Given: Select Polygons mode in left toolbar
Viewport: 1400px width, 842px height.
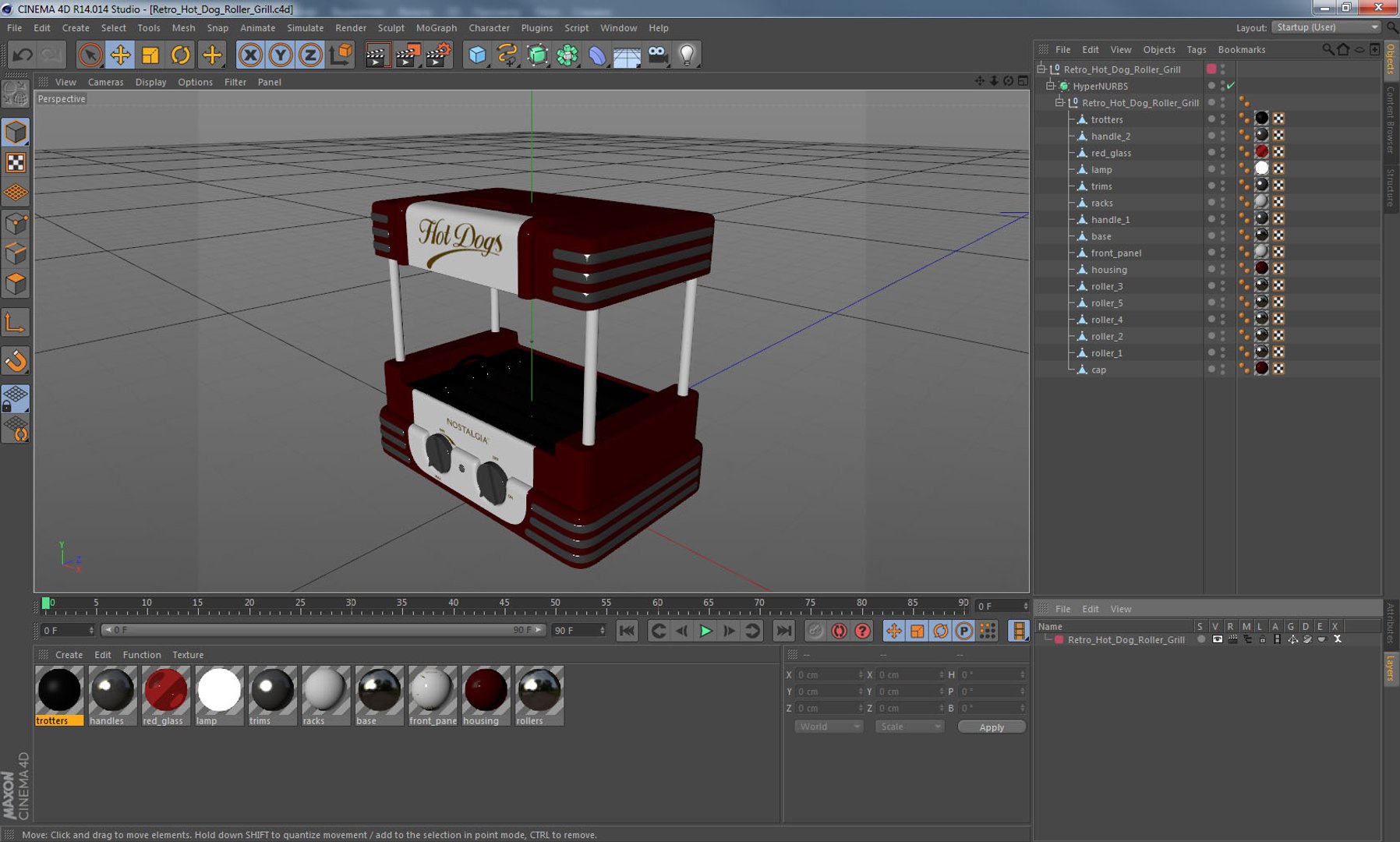Looking at the screenshot, I should click(x=16, y=284).
